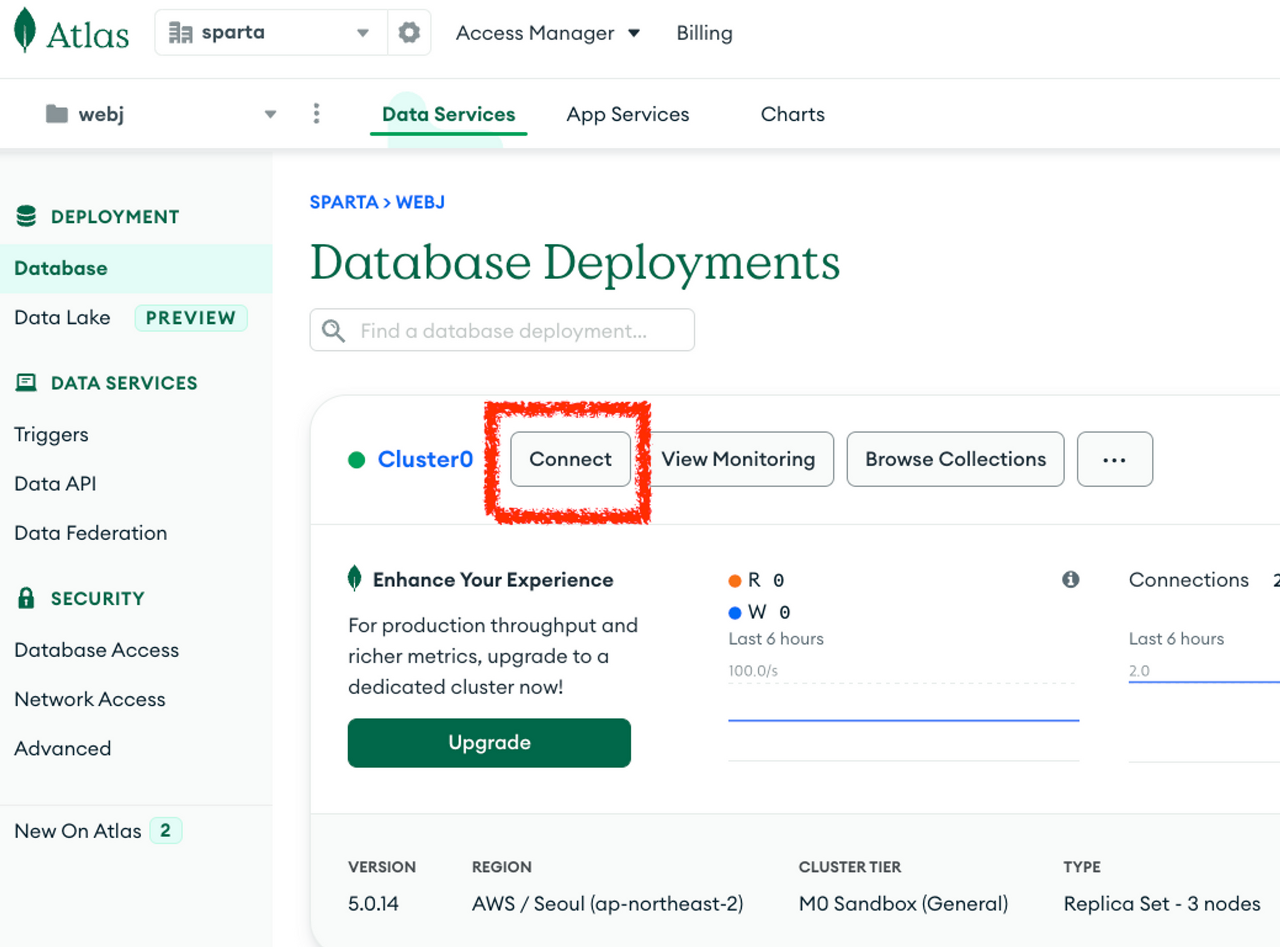Image resolution: width=1280 pixels, height=947 pixels.
Task: Expand the sparta organization dropdown
Action: pos(363,33)
